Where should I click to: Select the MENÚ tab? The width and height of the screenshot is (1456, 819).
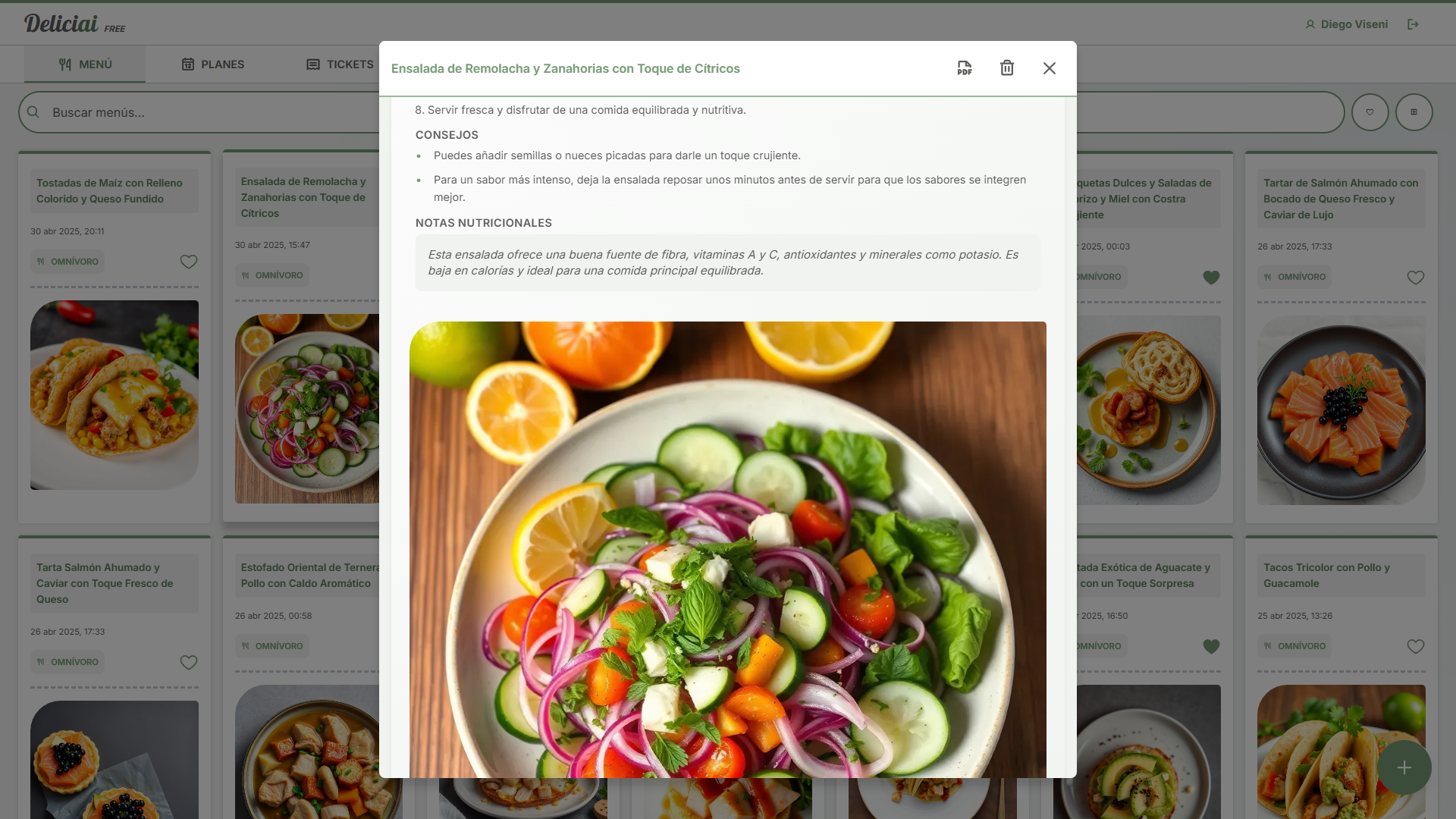coord(85,64)
